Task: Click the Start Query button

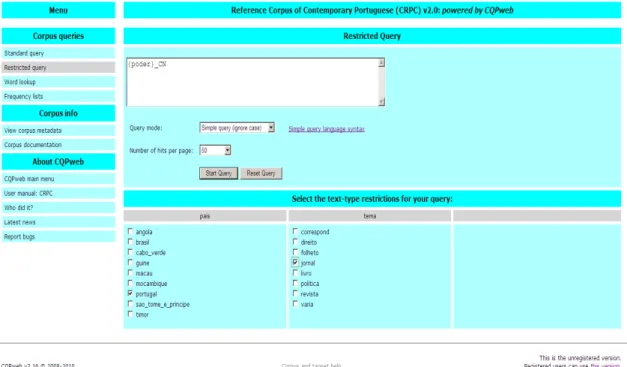Action: [x=218, y=173]
